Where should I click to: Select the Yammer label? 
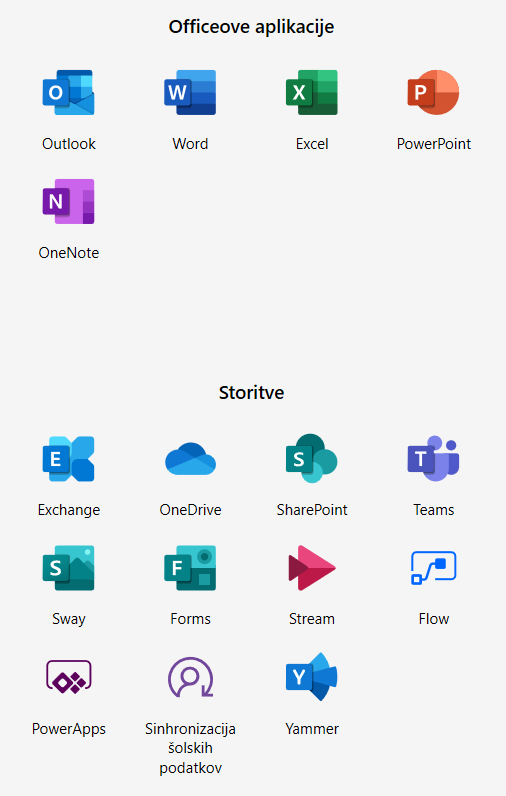click(x=312, y=729)
